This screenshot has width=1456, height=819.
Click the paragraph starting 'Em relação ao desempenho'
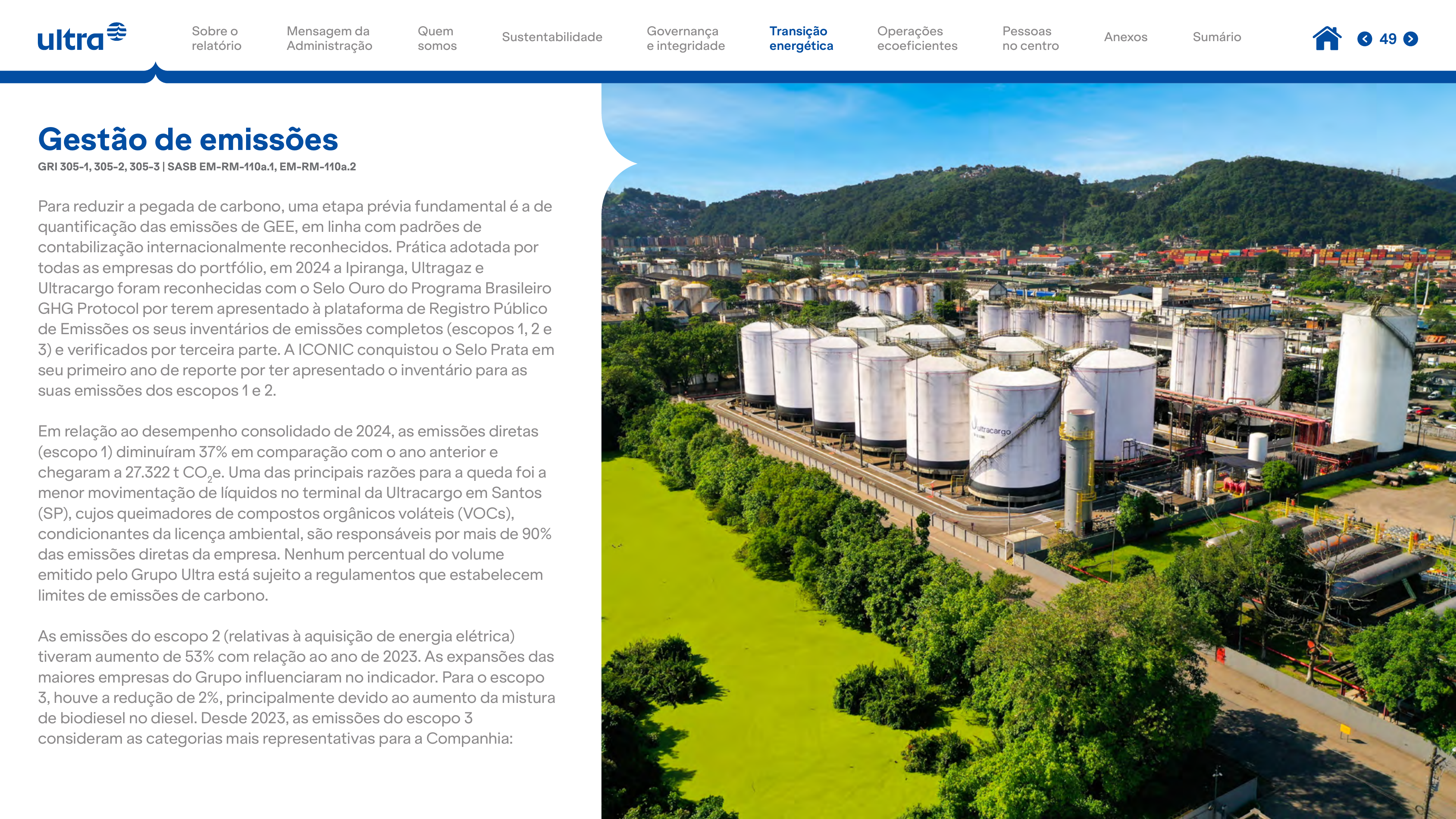(x=294, y=513)
